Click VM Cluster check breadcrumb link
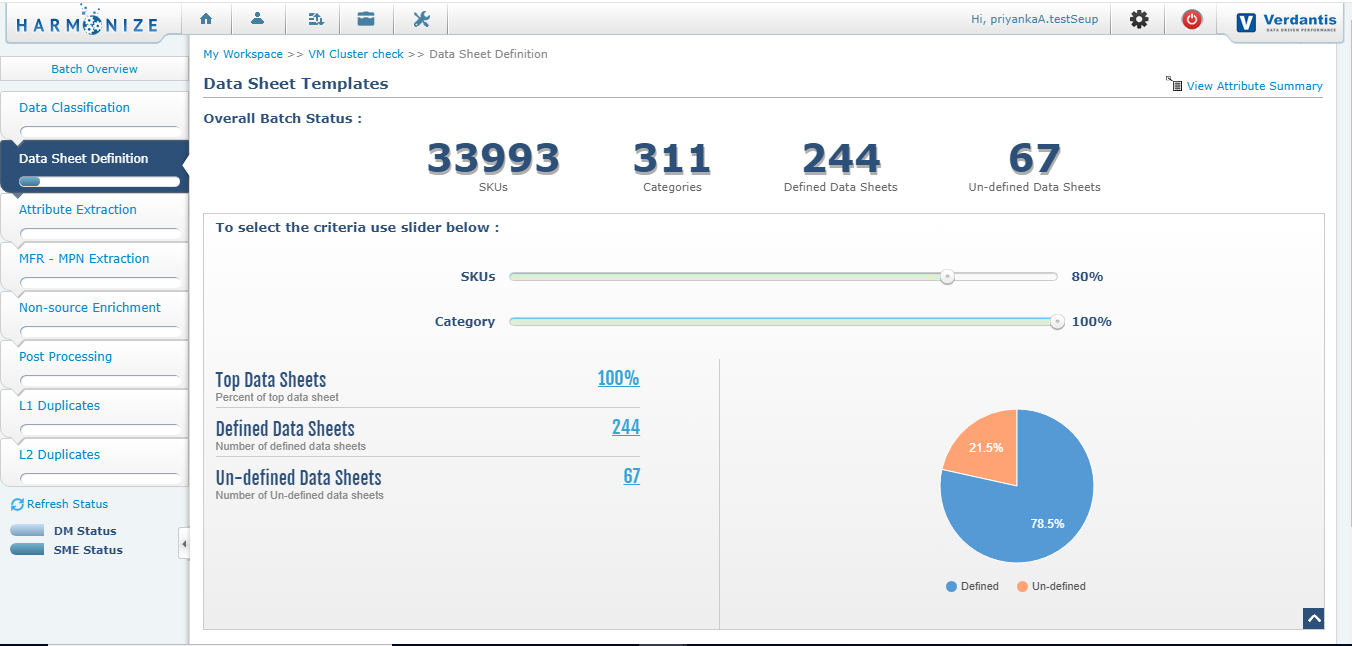Screen dimensions: 1352x646 tap(356, 54)
